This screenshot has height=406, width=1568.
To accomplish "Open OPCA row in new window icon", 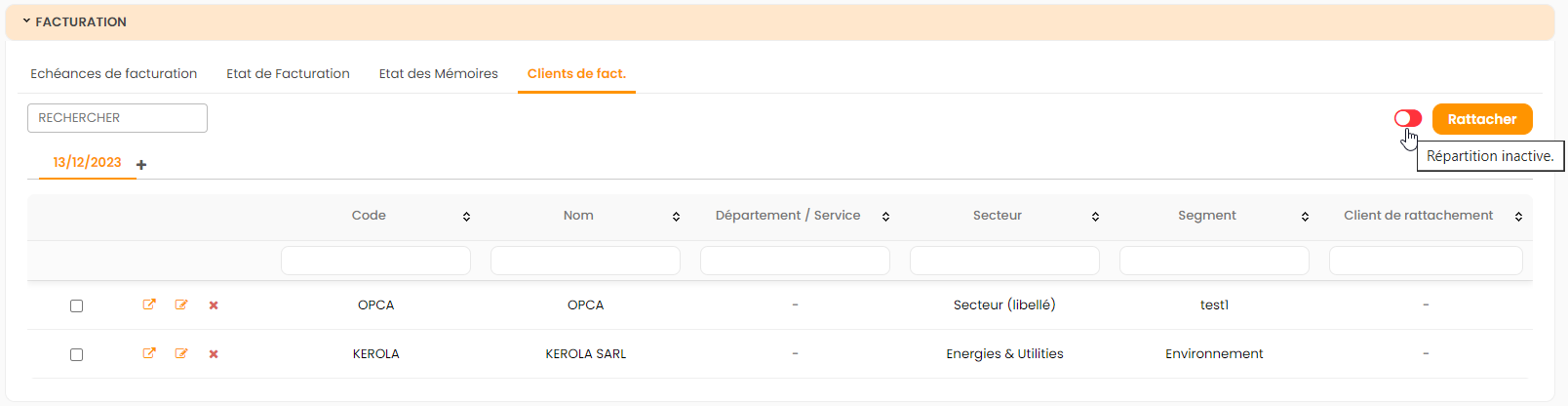I will [149, 304].
